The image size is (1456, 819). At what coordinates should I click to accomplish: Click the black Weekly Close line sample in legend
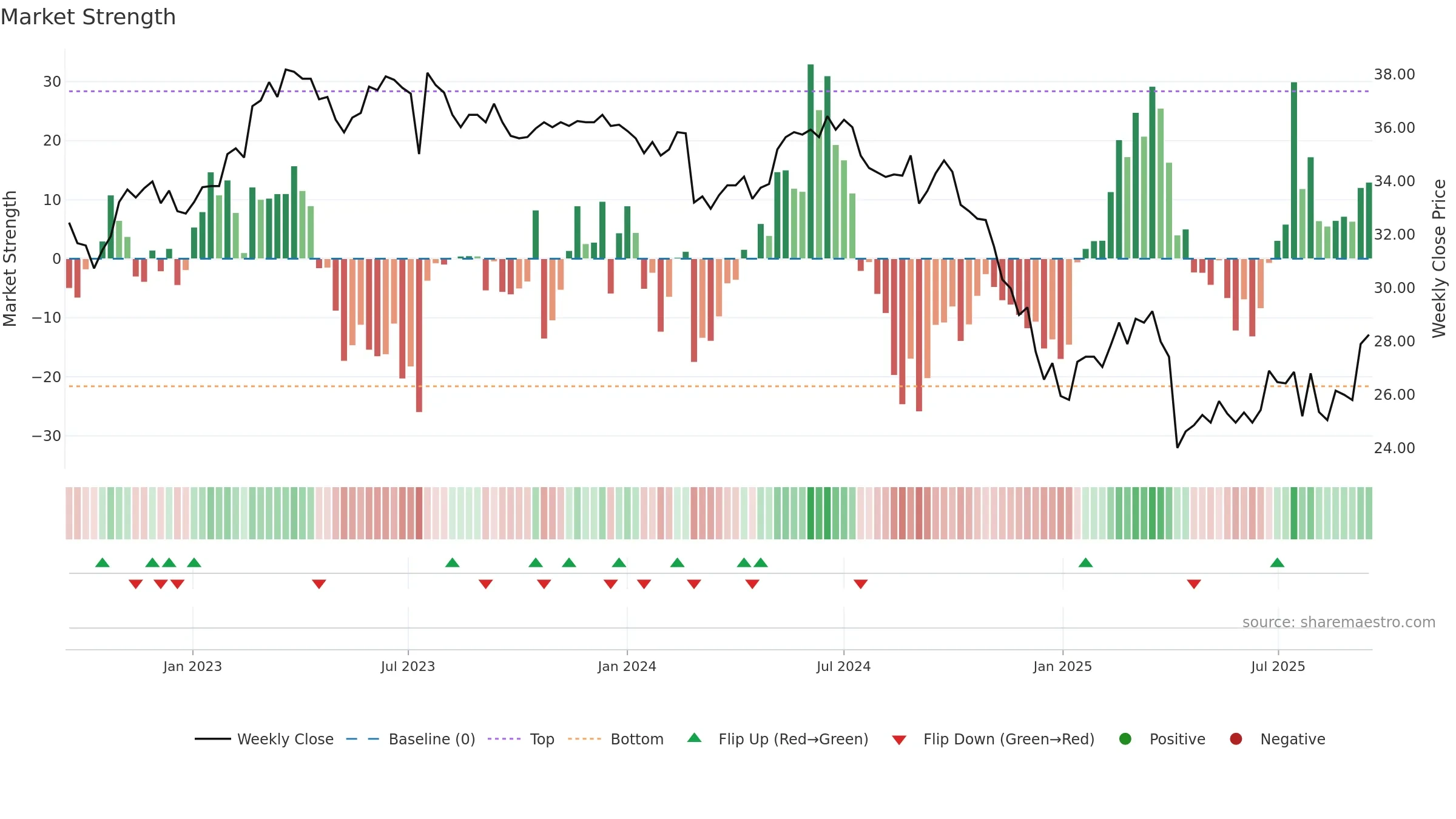212,739
